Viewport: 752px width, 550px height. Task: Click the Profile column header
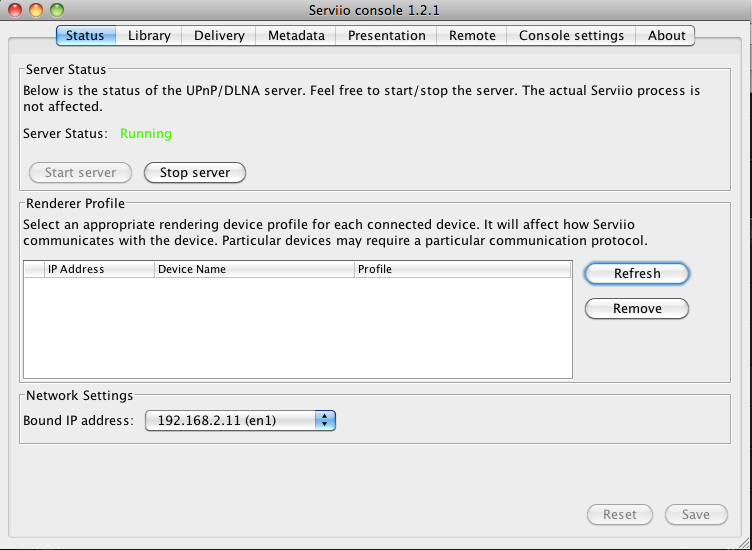pos(462,269)
